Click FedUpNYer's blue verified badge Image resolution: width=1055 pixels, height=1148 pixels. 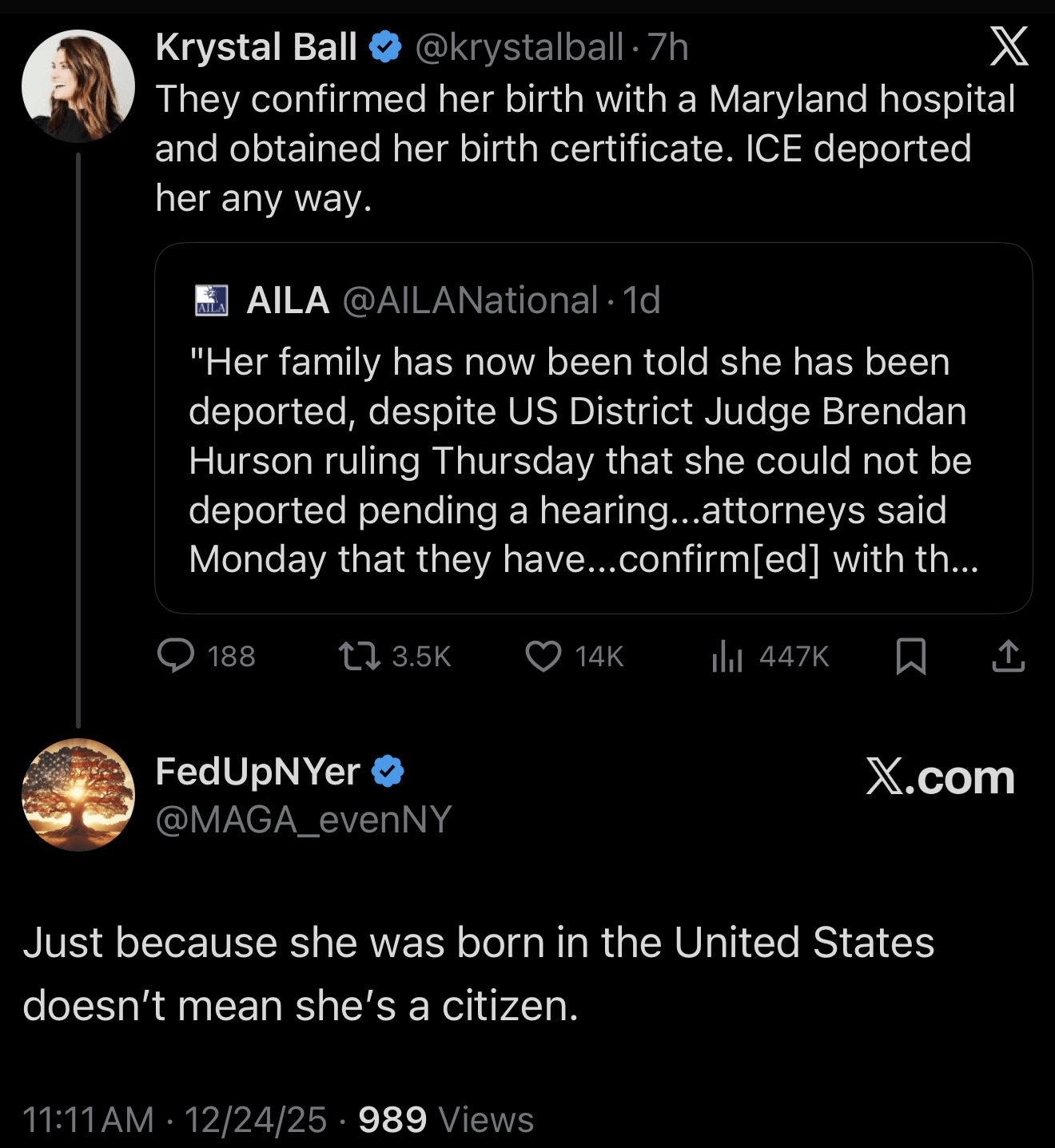coord(388,771)
